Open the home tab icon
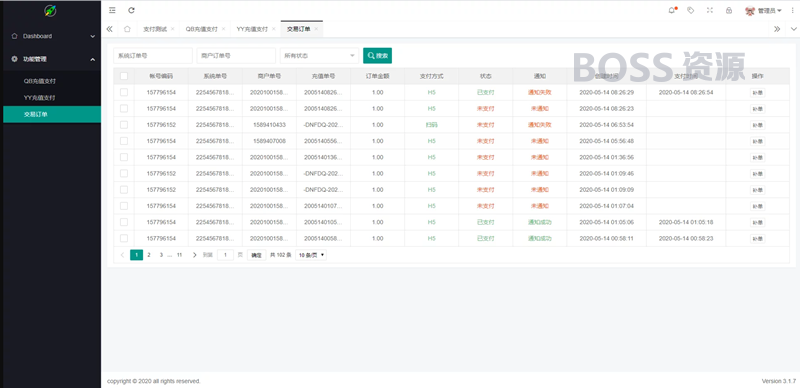This screenshot has width=800, height=388. click(x=127, y=29)
